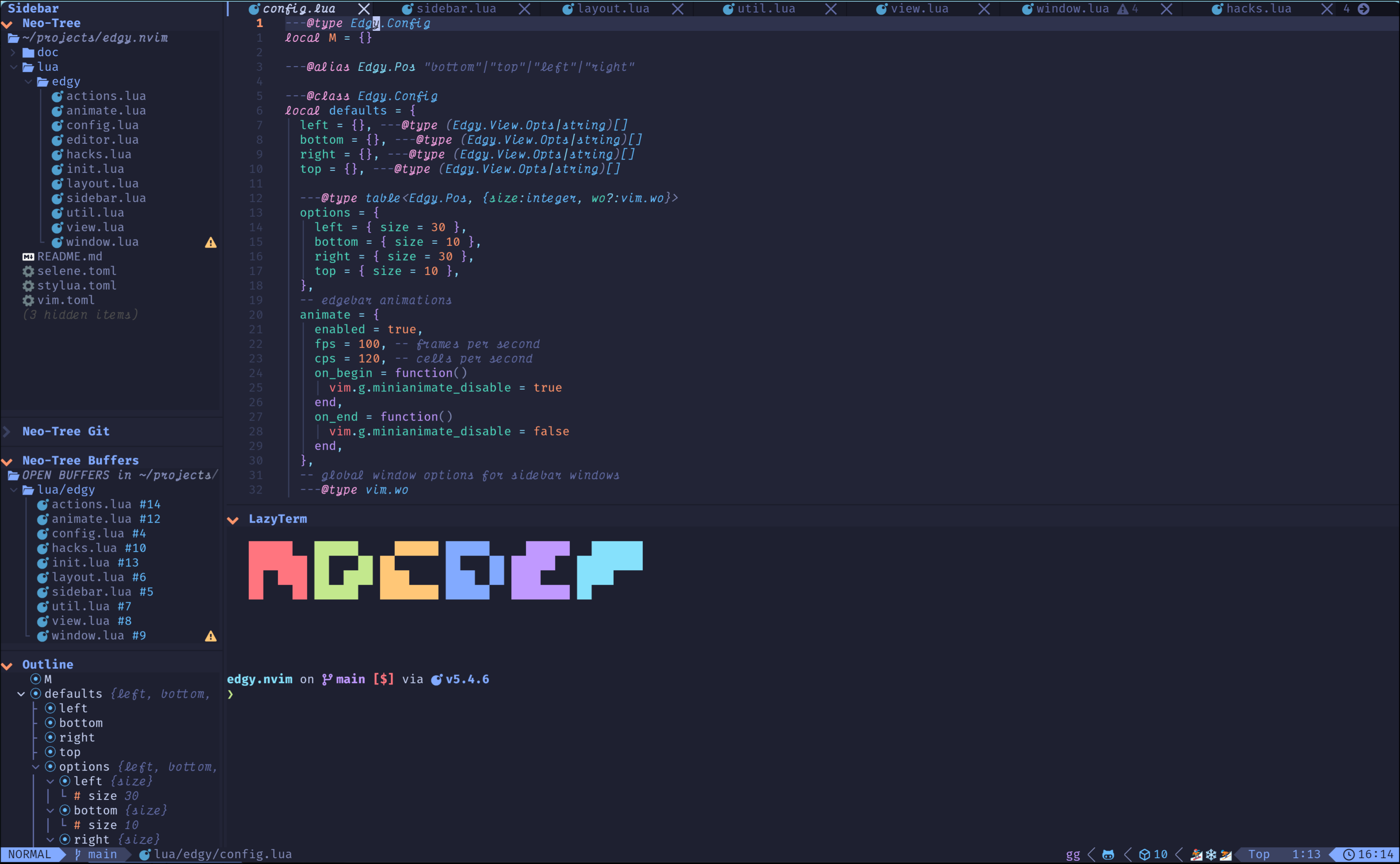
Task: Click the package cube icon showing 10
Action: (x=1144, y=854)
